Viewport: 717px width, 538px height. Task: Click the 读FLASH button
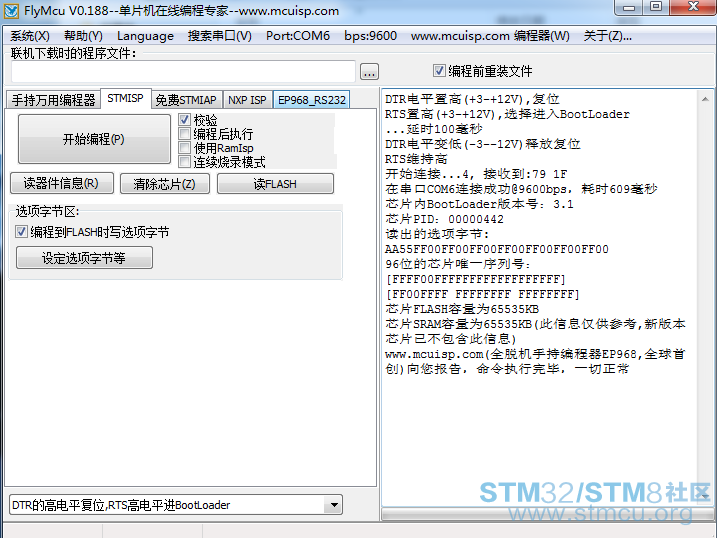[275, 183]
